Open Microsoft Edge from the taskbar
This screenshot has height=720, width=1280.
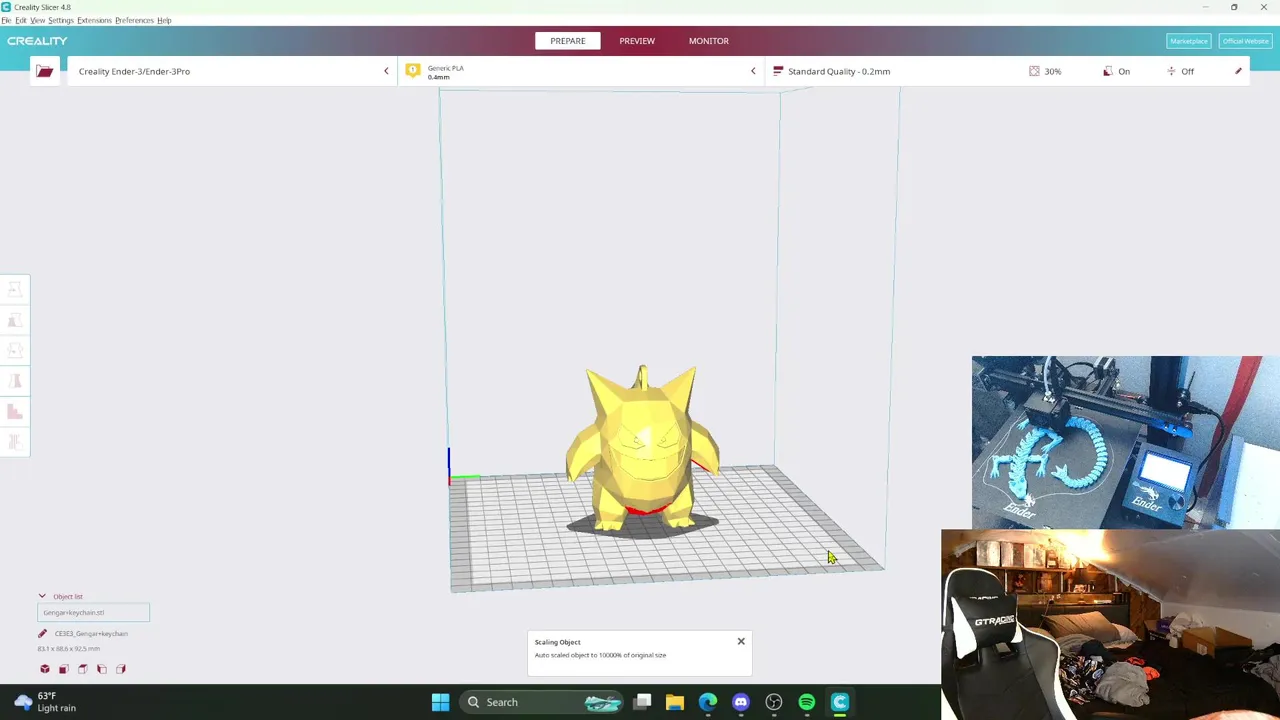point(708,702)
